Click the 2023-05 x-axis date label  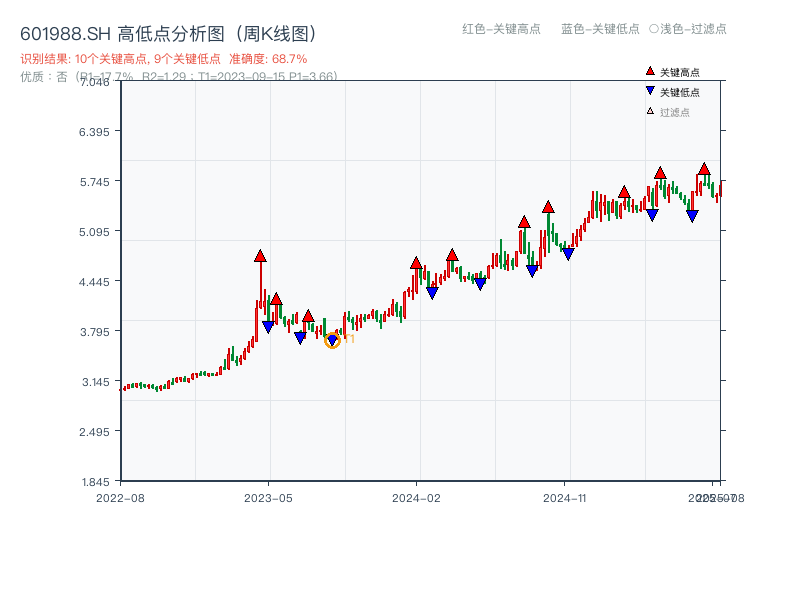268,497
